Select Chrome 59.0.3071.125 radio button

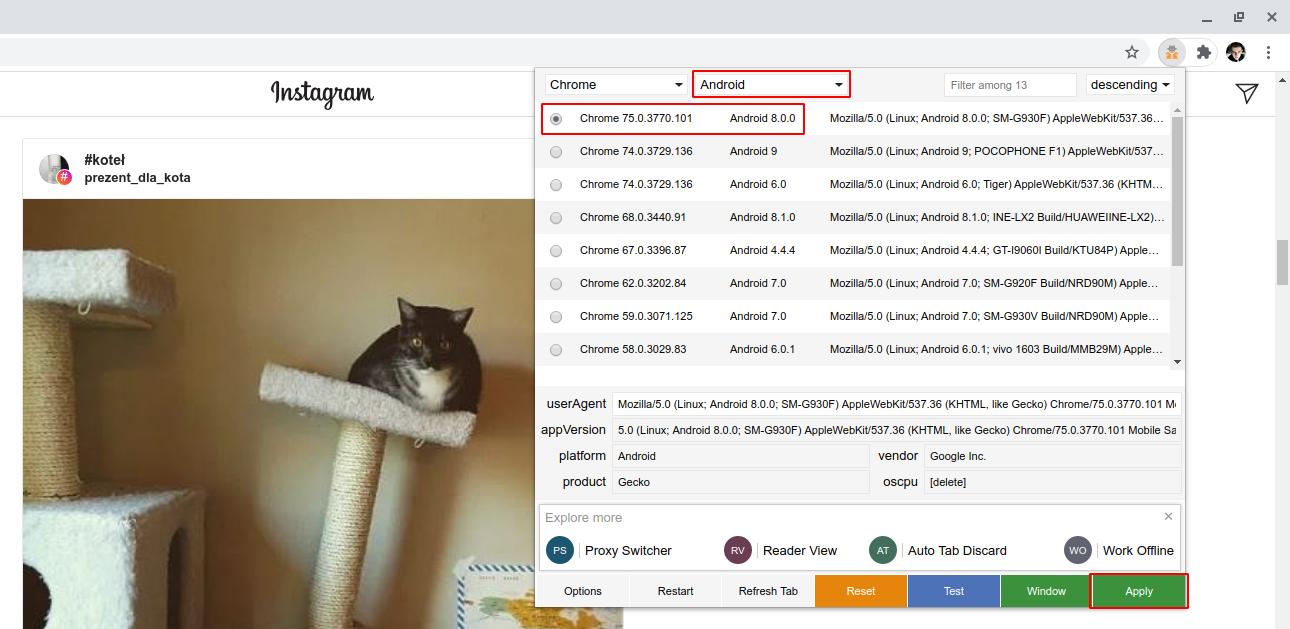point(556,317)
